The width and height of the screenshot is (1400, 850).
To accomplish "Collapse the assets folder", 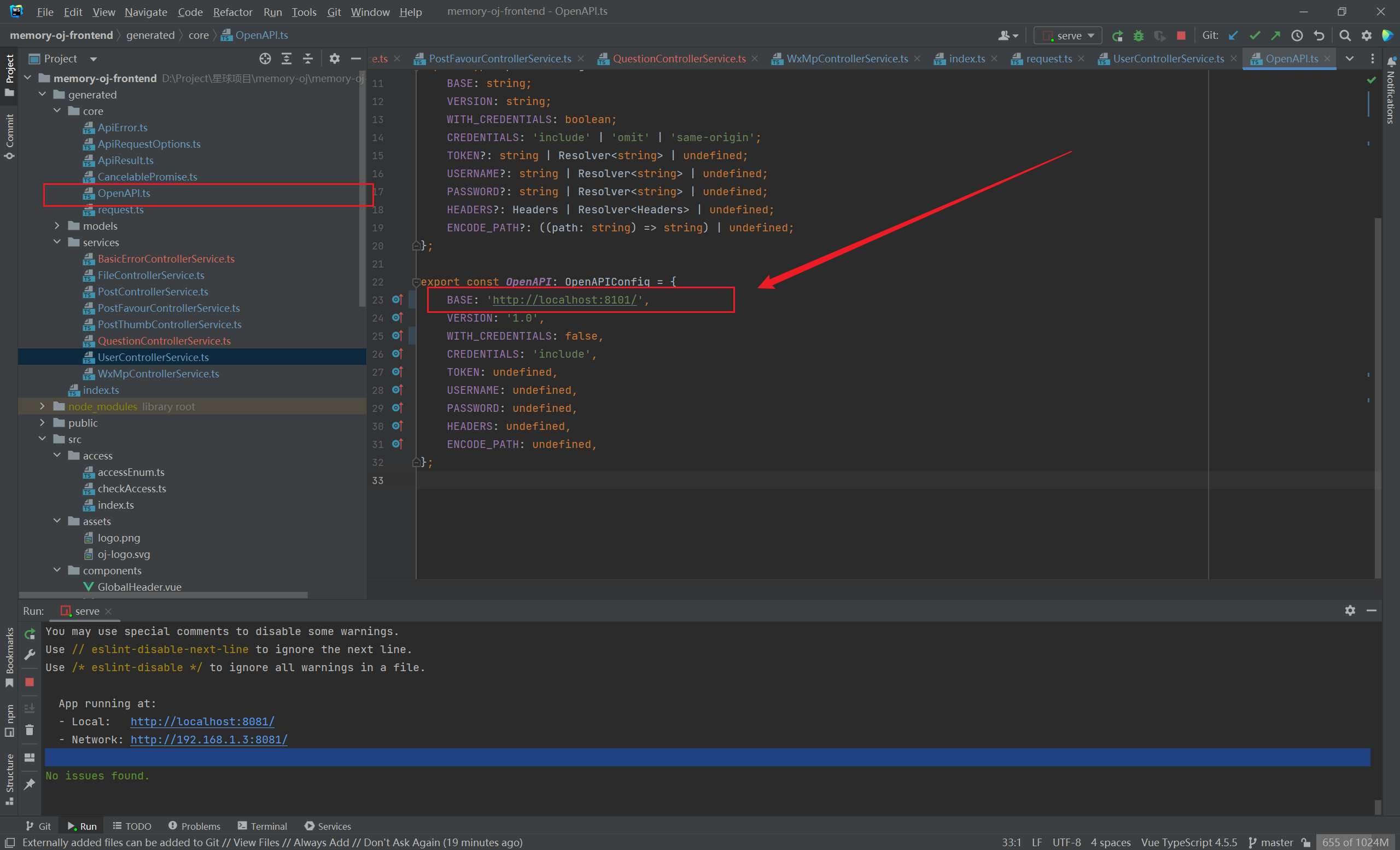I will (x=57, y=521).
